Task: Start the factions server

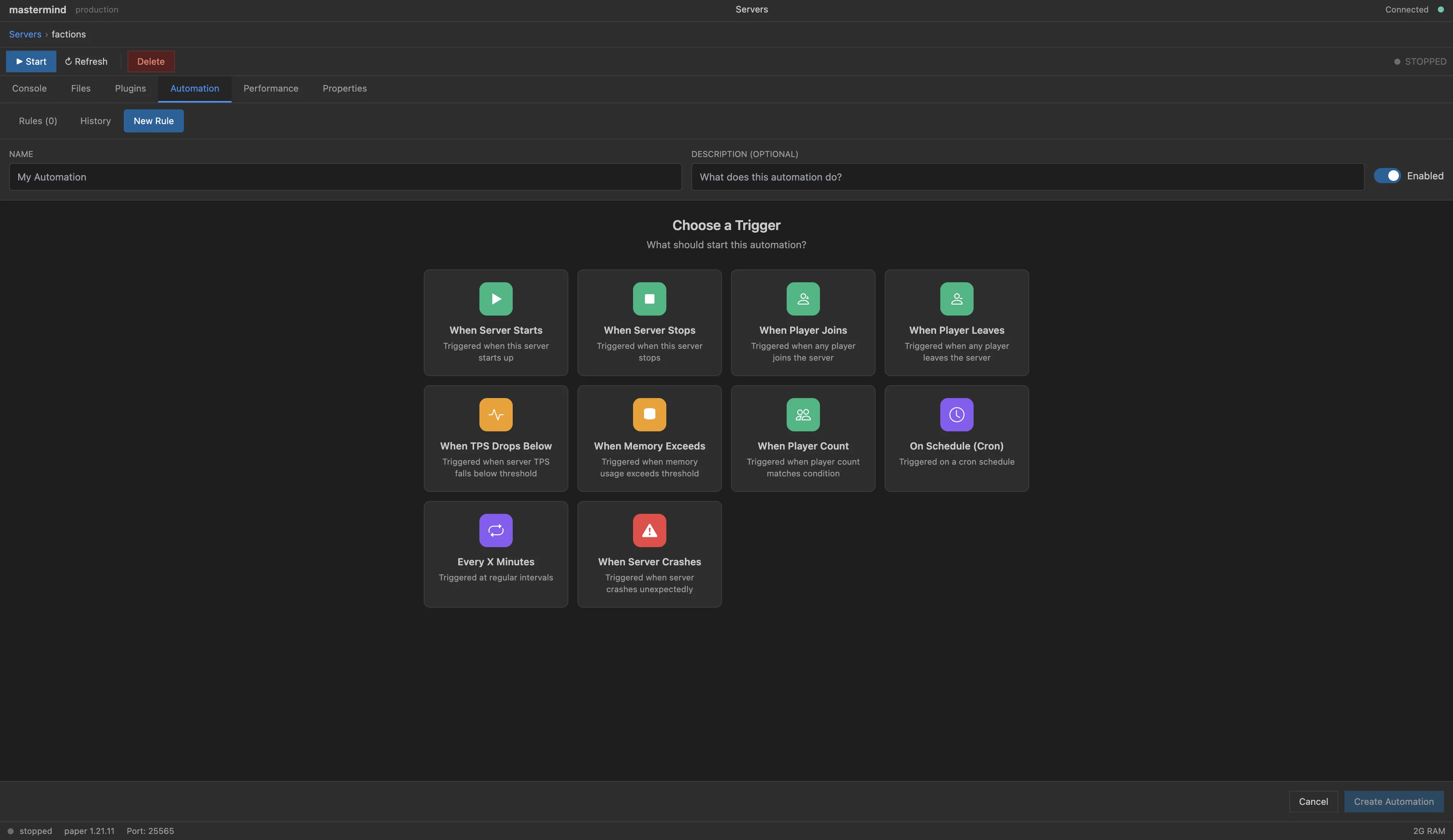Action: tap(31, 61)
